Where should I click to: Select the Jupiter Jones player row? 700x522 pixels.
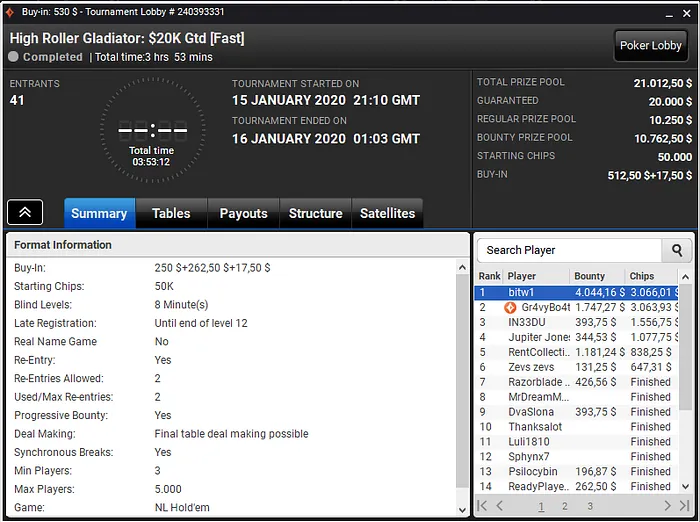pos(577,337)
